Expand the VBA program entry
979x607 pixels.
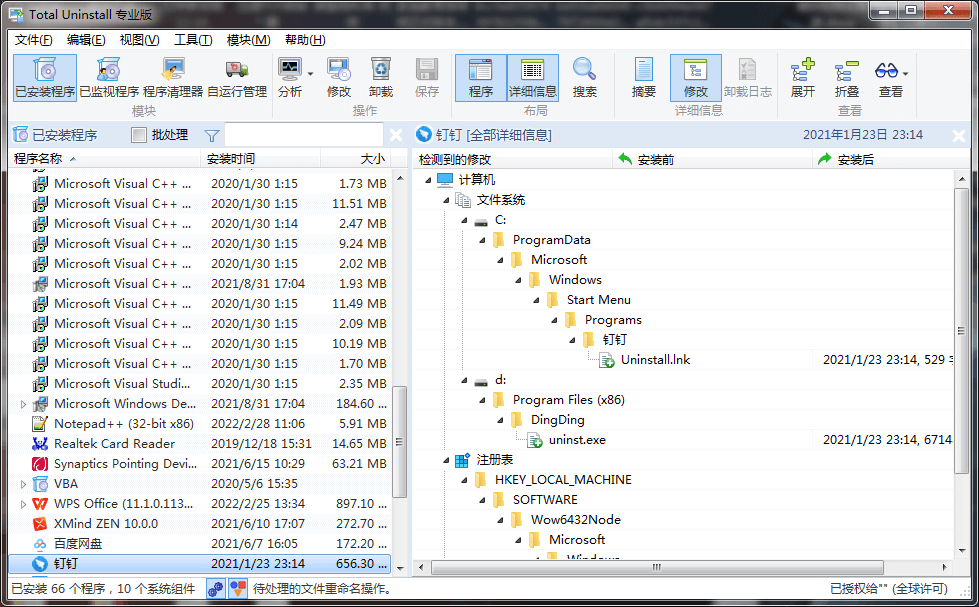click(x=23, y=484)
